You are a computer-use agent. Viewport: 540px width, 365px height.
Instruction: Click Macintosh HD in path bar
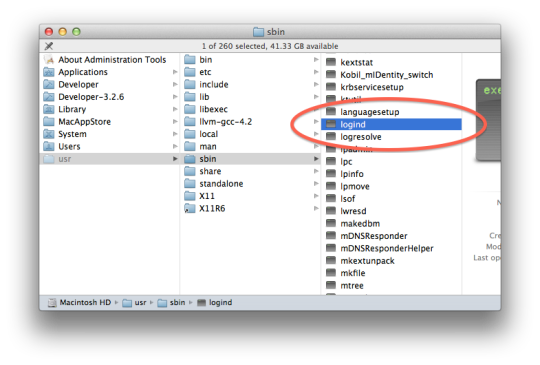(x=85, y=302)
